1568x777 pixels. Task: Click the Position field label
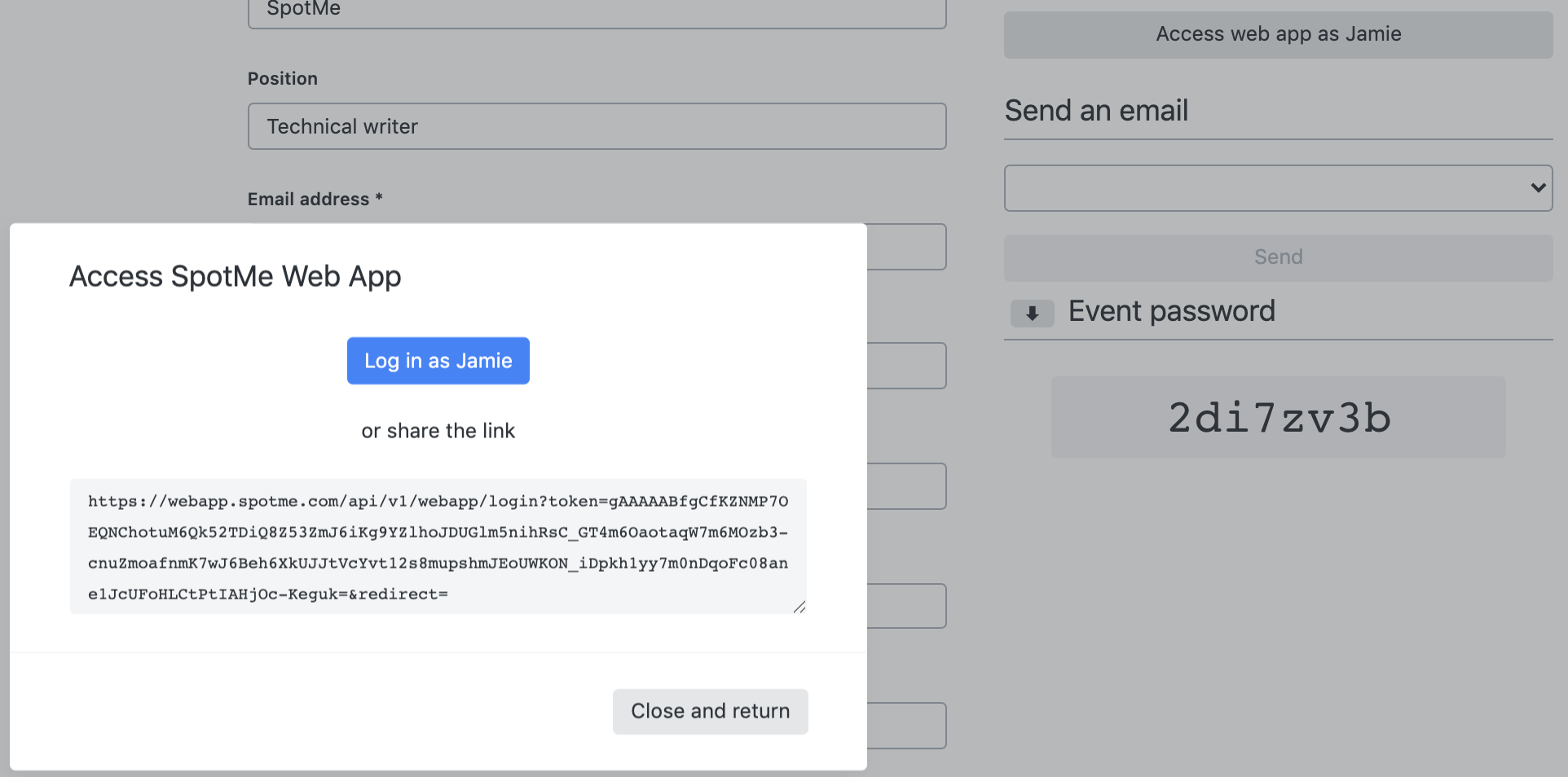pos(283,79)
